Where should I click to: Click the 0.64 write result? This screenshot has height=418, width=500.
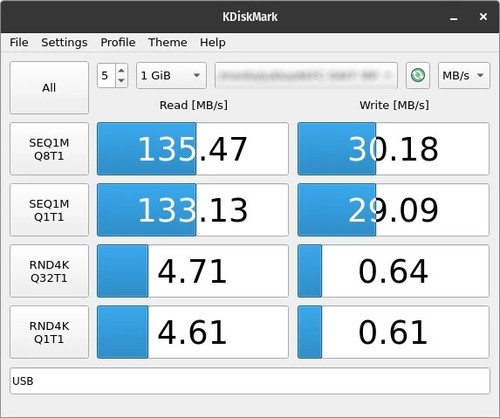[393, 271]
